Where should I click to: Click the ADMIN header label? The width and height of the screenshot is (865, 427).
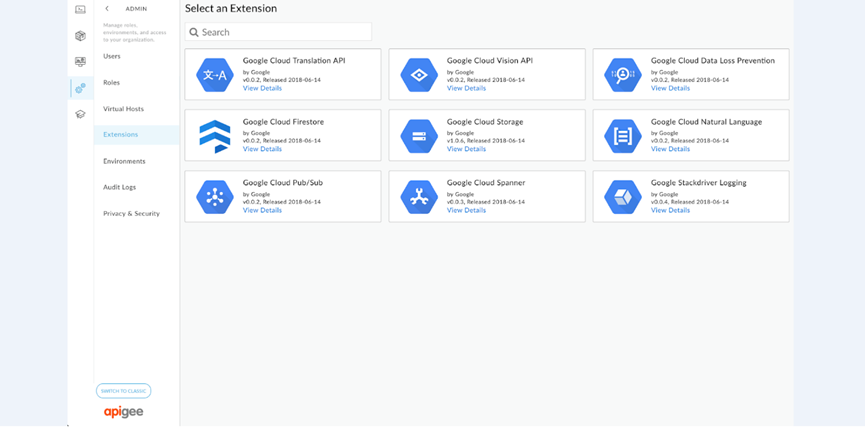click(x=136, y=9)
